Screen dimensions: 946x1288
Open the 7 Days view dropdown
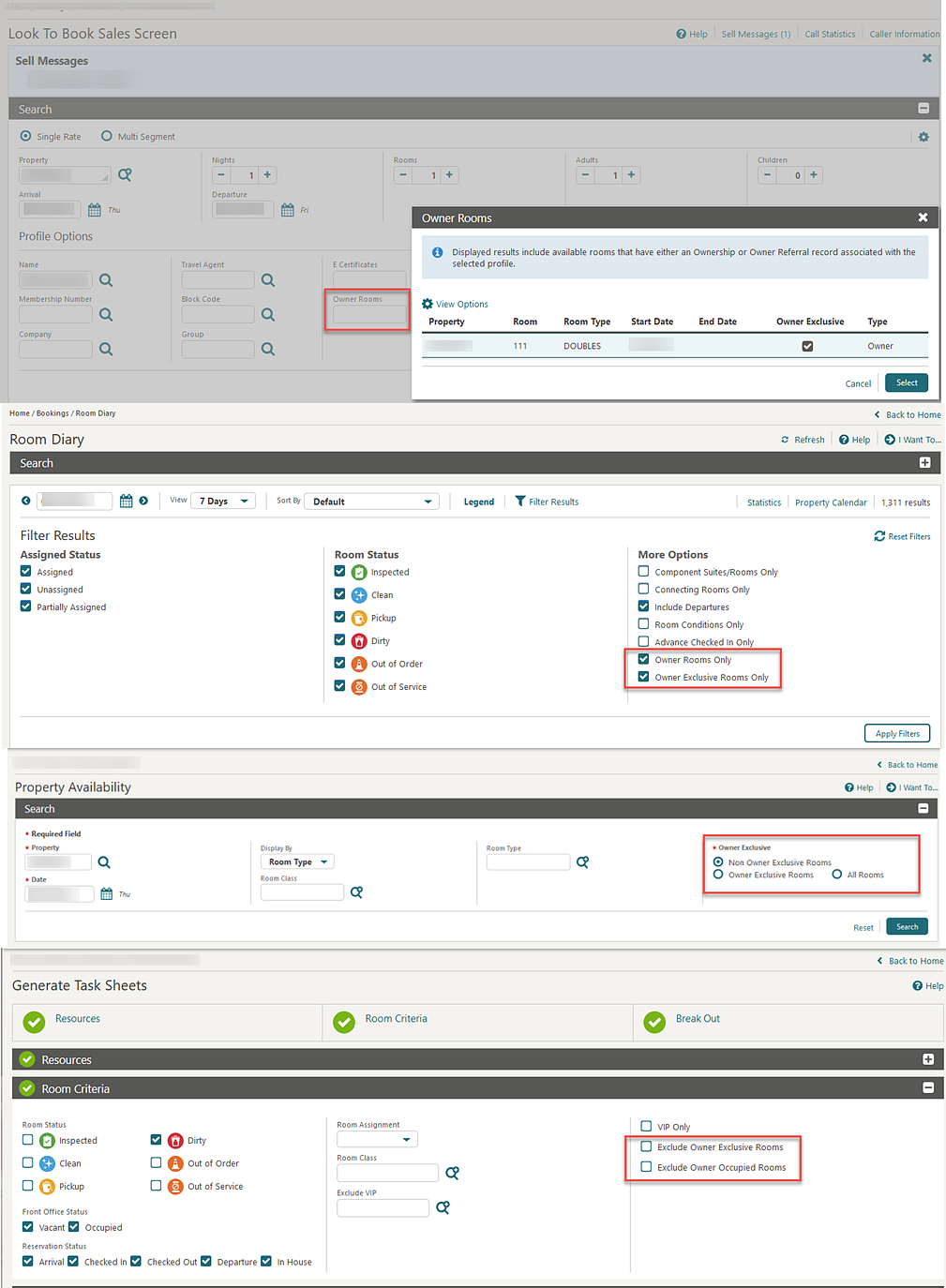coord(222,501)
